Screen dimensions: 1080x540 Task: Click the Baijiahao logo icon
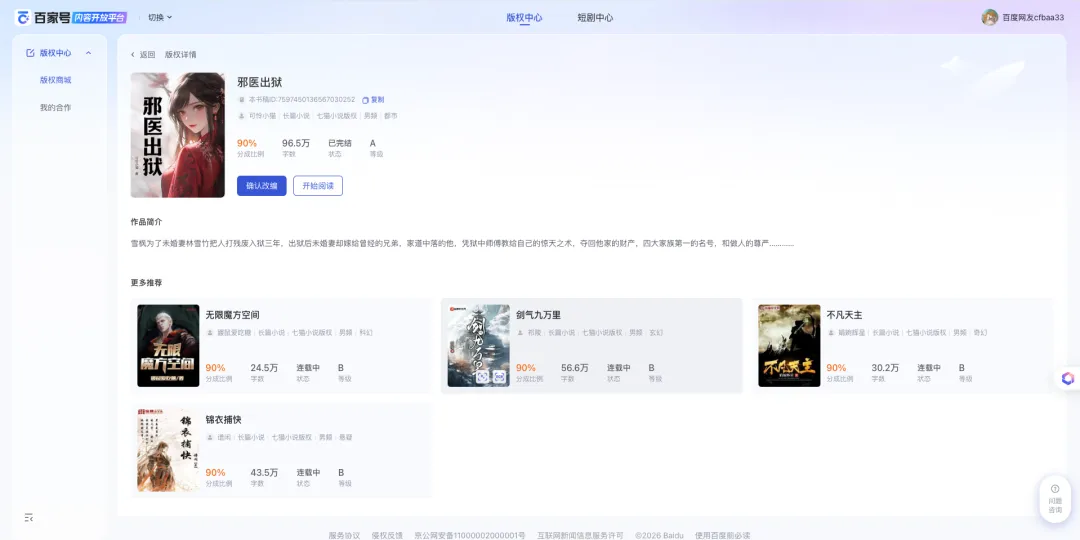tap(22, 17)
